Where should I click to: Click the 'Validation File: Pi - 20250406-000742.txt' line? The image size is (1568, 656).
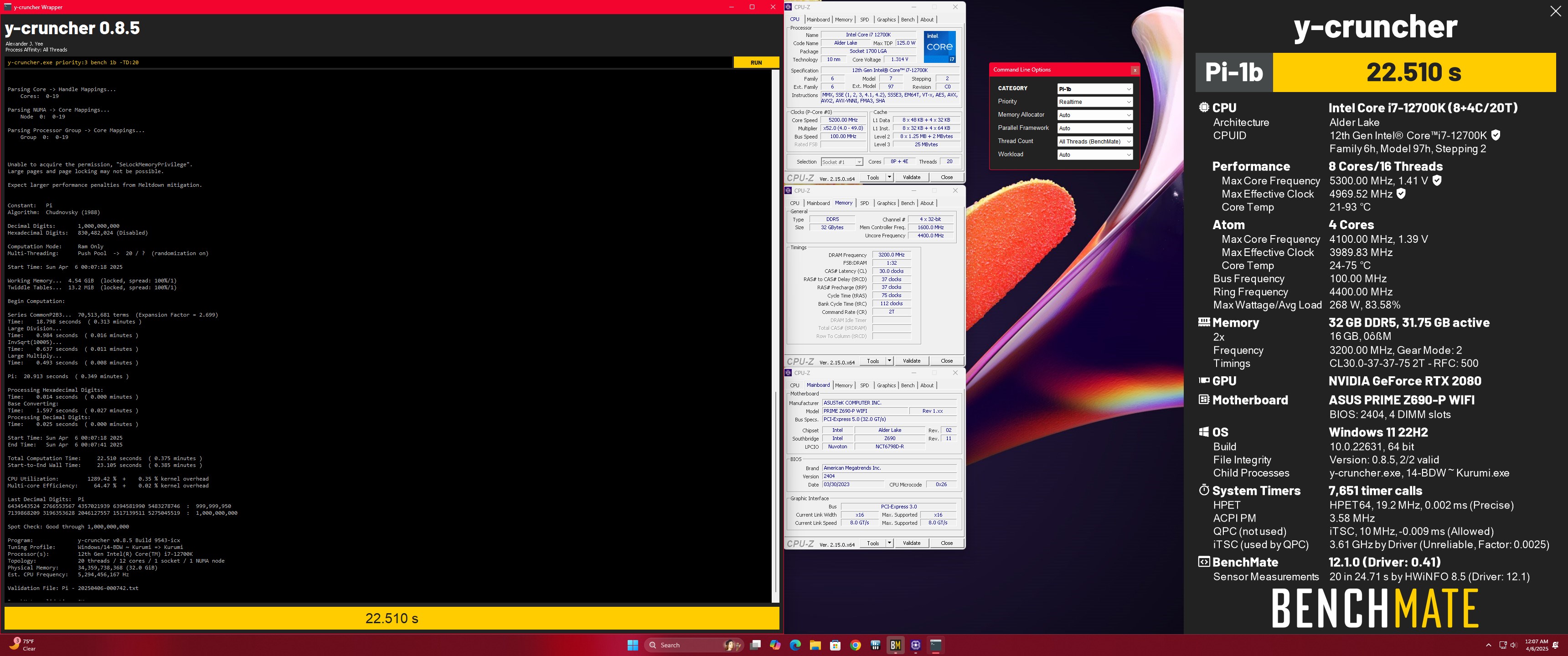73,588
